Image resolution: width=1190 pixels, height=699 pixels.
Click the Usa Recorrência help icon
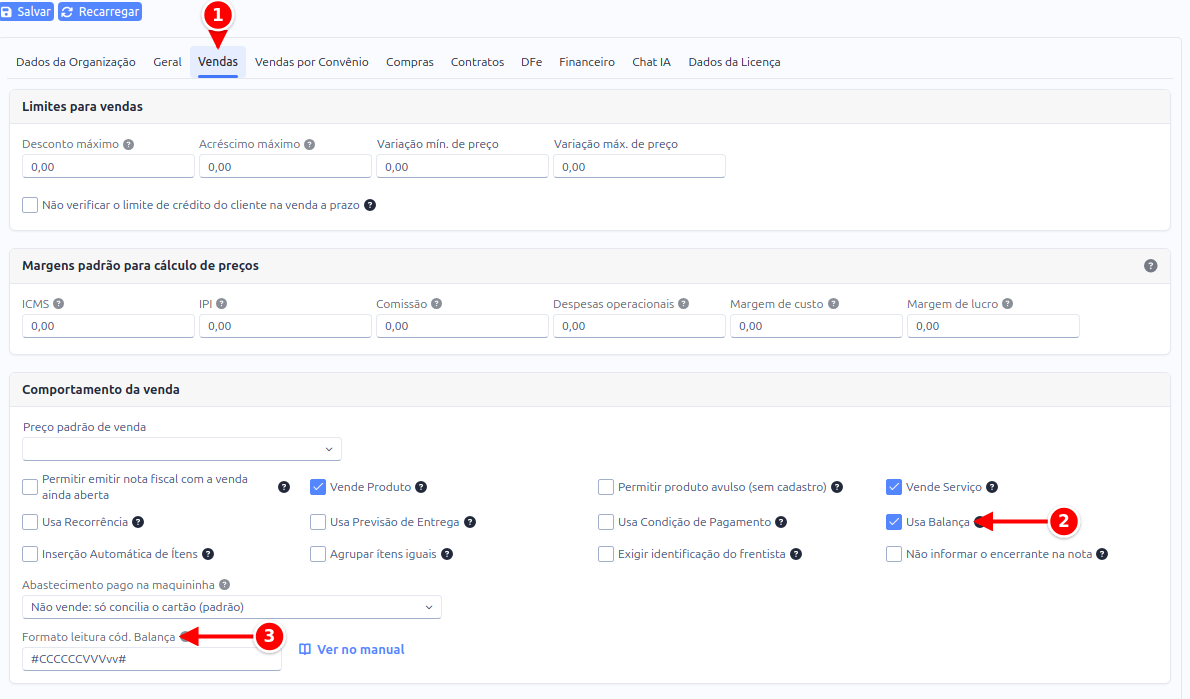(138, 522)
